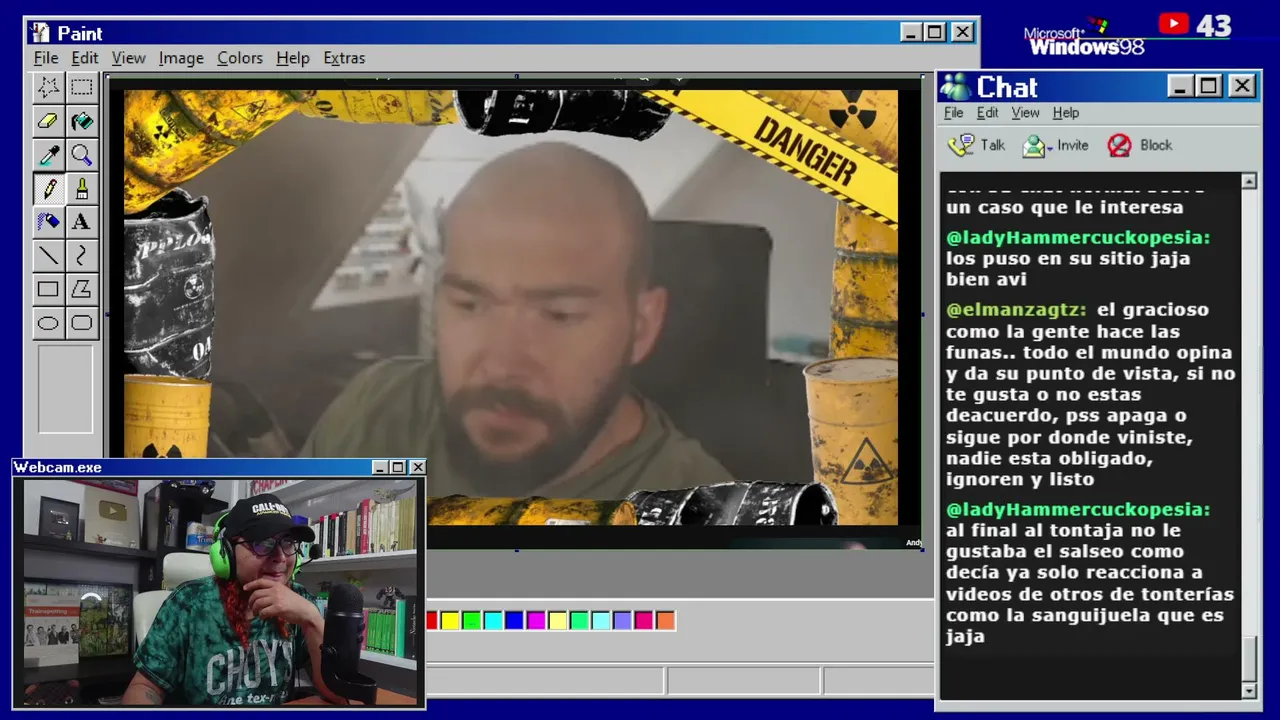This screenshot has width=1280, height=720.
Task: Click the "Chat" window title text
Action: (x=1007, y=87)
